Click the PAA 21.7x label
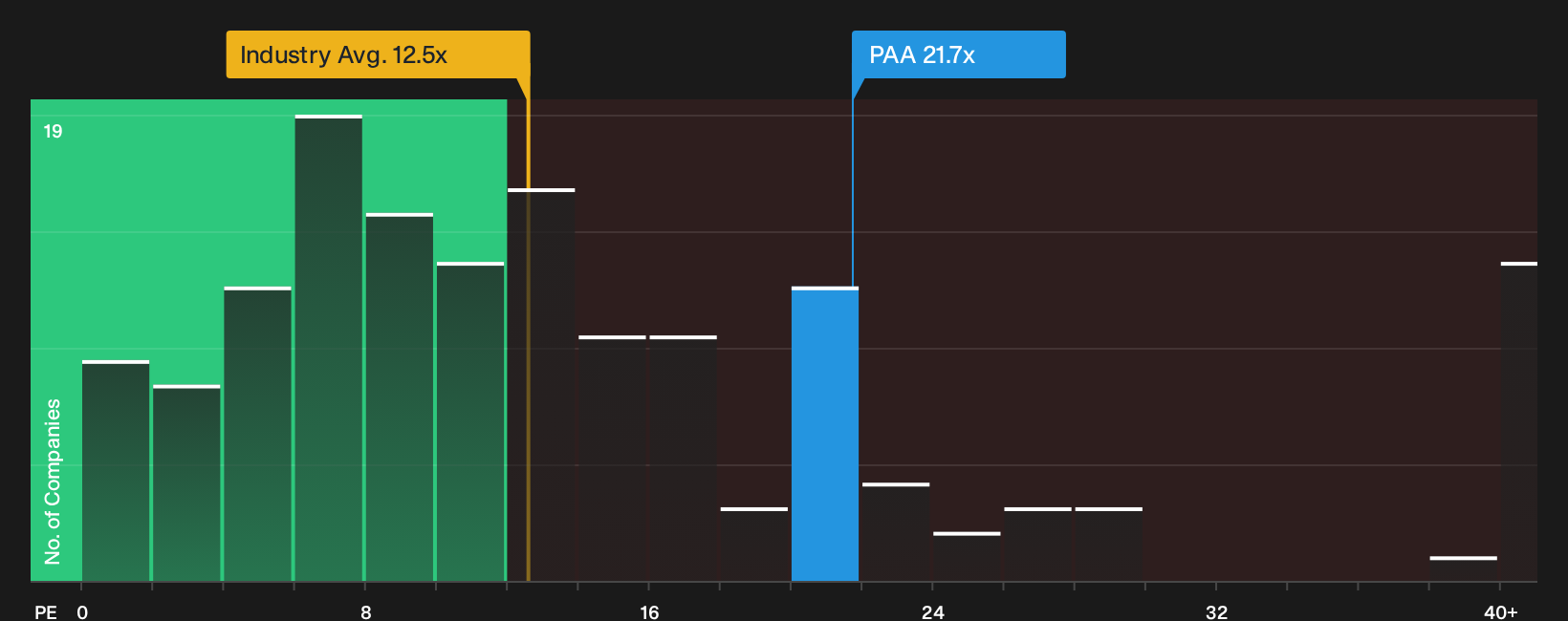The image size is (1568, 621). [x=958, y=54]
